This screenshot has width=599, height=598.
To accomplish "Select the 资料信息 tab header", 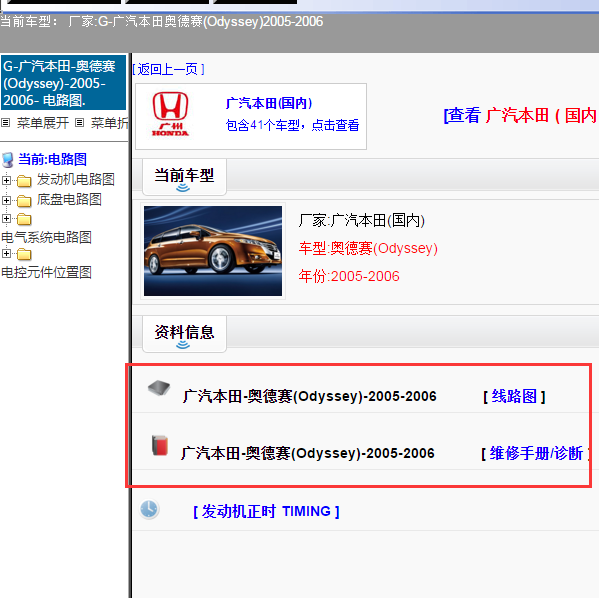I will [184, 334].
